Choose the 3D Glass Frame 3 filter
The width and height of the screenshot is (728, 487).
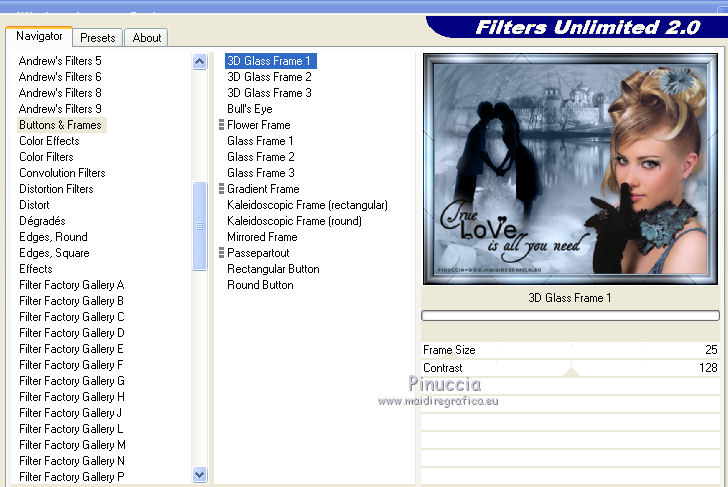click(269, 93)
